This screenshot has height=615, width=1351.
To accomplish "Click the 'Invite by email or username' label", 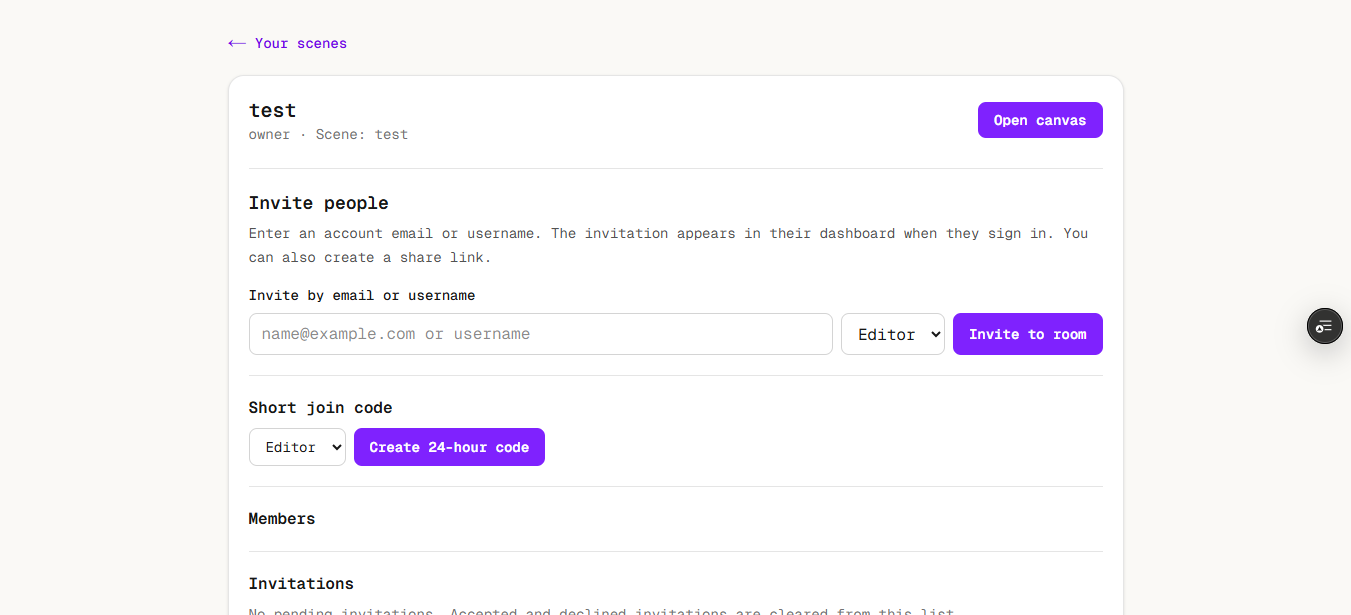I will point(362,295).
